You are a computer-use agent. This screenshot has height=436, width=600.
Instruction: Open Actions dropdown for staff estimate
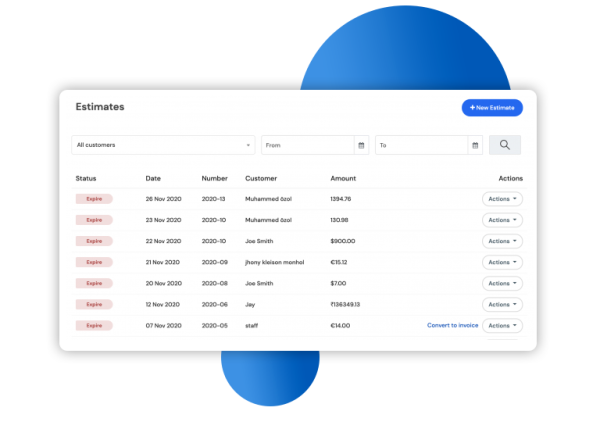502,326
